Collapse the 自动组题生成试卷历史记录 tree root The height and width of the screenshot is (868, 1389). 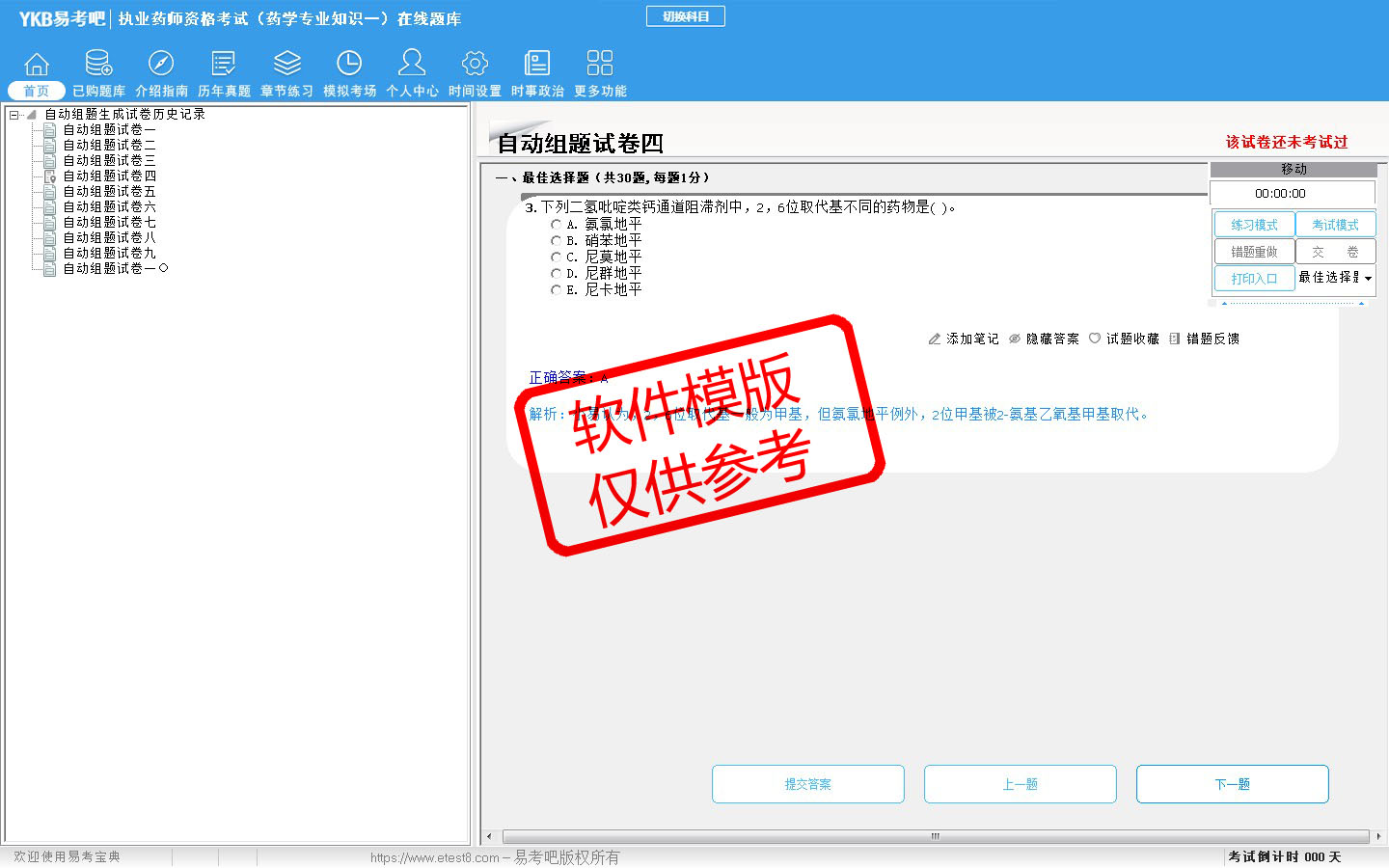click(x=14, y=115)
